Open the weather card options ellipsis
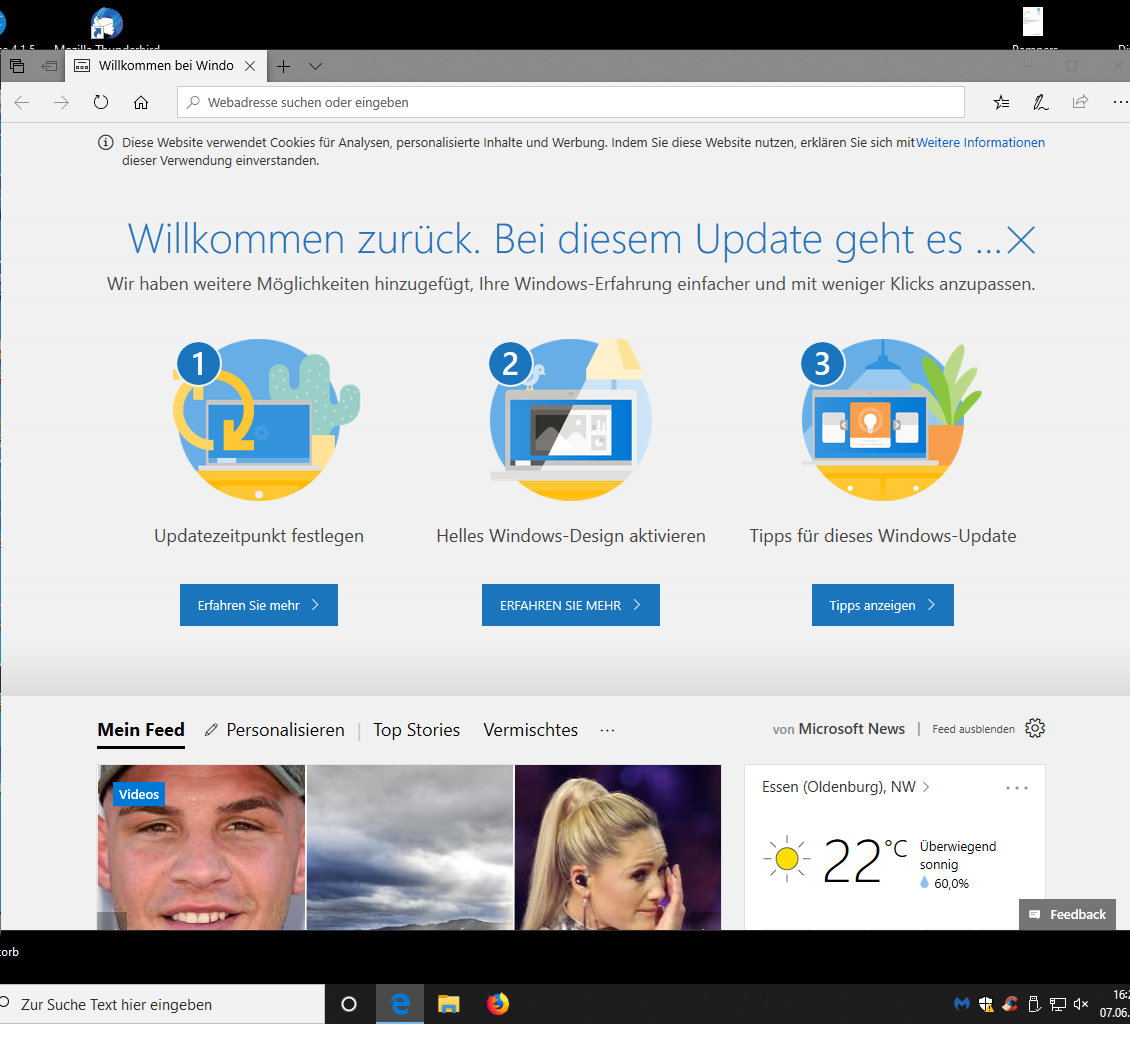The width and height of the screenshot is (1130, 1043). [1017, 788]
